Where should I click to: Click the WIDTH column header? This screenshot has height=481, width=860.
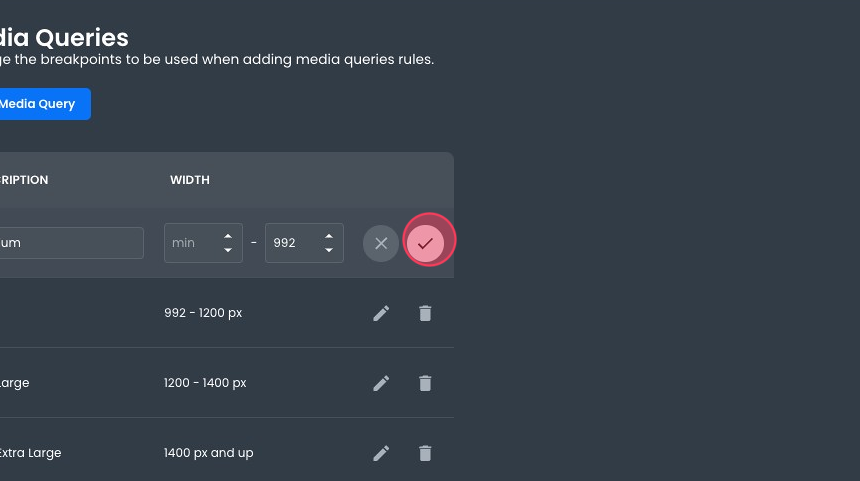point(190,180)
